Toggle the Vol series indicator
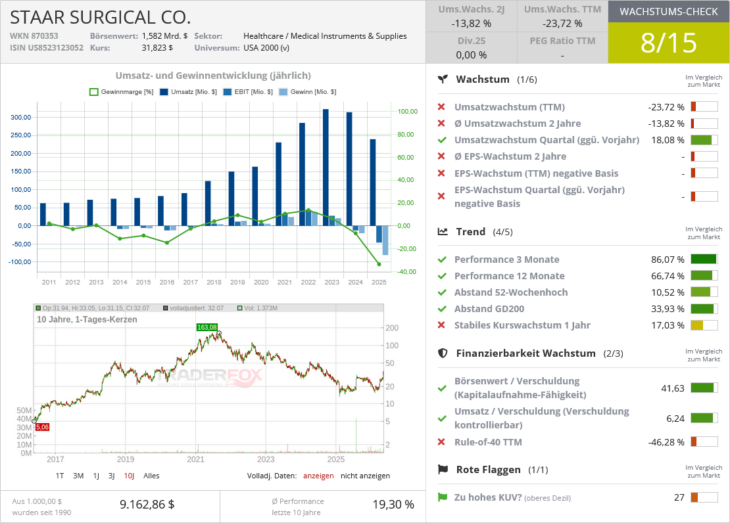The image size is (730, 523). 257,308
